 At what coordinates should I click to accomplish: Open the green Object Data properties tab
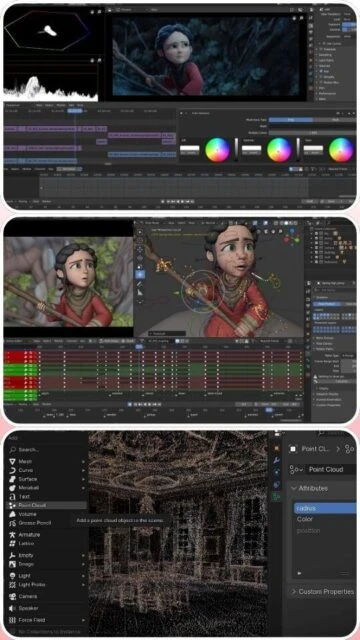click(x=277, y=497)
